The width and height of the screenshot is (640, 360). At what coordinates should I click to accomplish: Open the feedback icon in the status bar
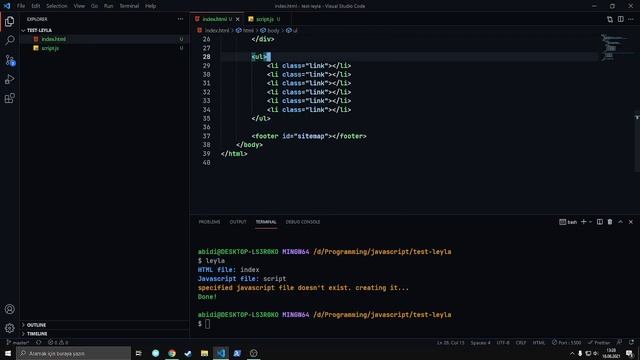point(620,342)
